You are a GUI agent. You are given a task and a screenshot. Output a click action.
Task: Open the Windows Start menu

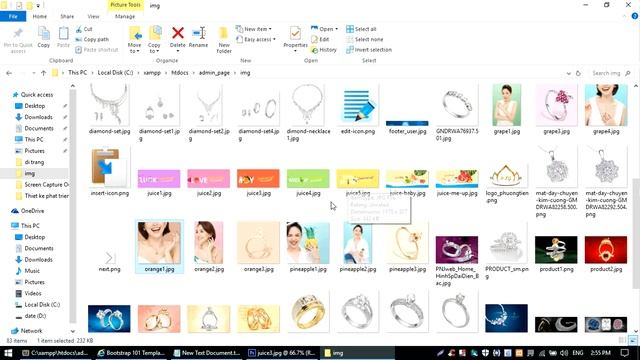tap(8, 353)
